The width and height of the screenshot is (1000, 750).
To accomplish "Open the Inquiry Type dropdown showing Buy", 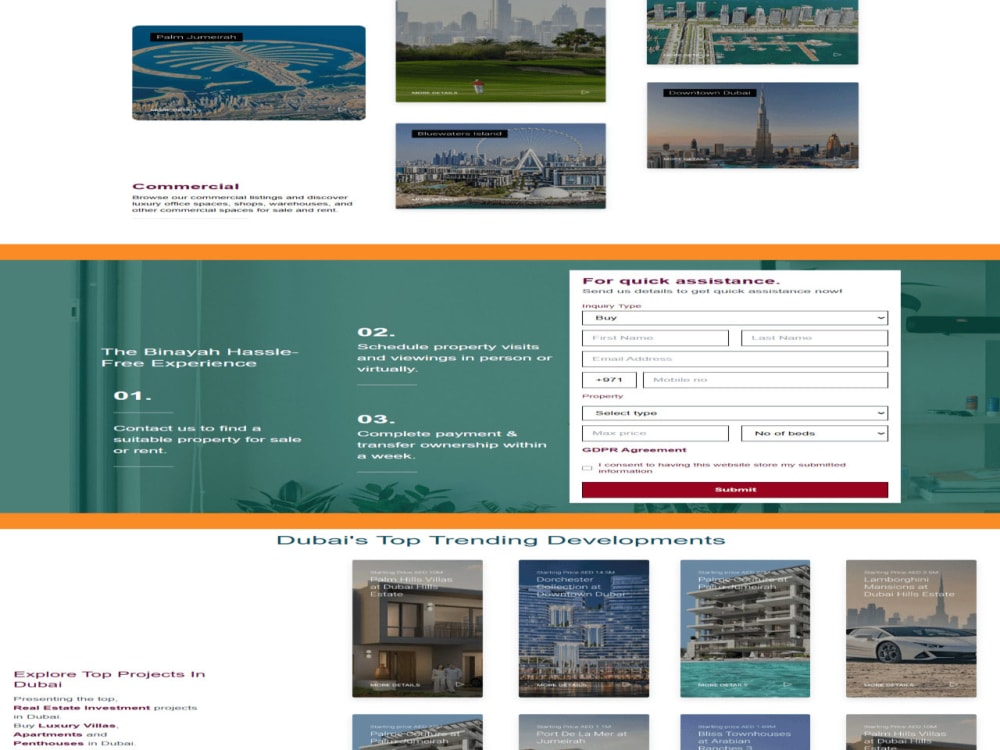I will [x=735, y=318].
